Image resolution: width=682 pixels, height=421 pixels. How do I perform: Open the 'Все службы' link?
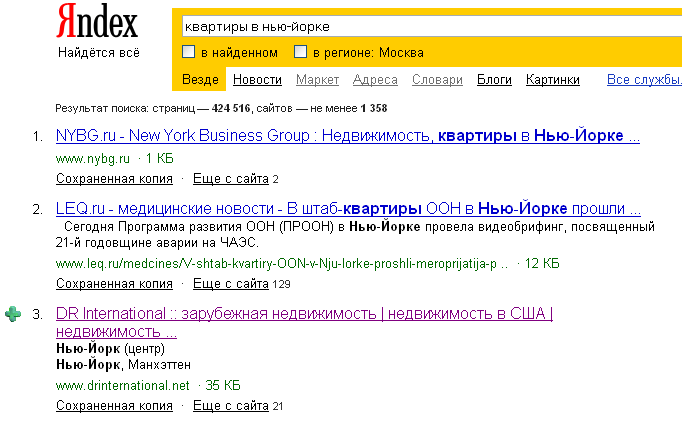tap(644, 80)
